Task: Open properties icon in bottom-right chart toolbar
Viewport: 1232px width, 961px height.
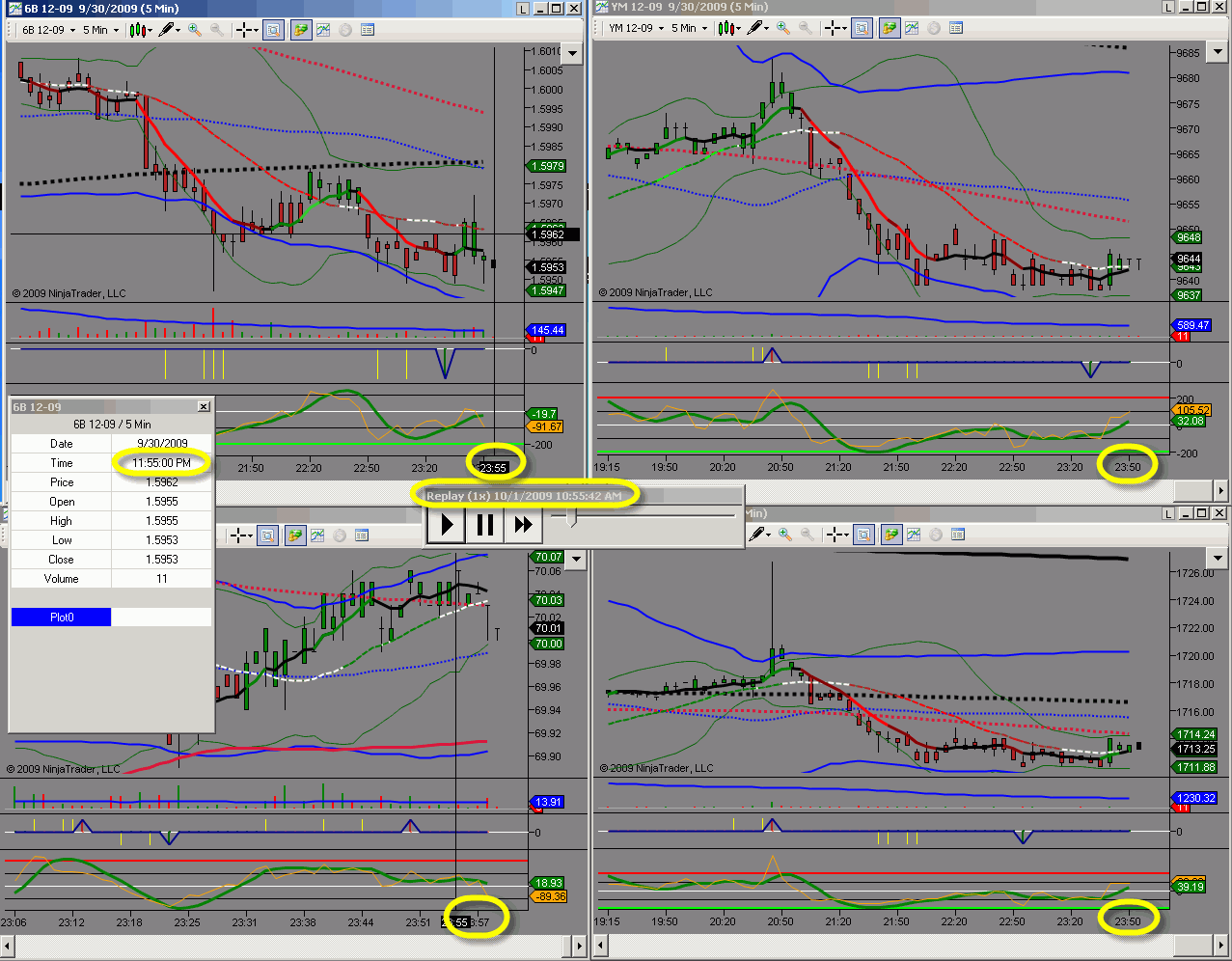Action: click(x=957, y=534)
